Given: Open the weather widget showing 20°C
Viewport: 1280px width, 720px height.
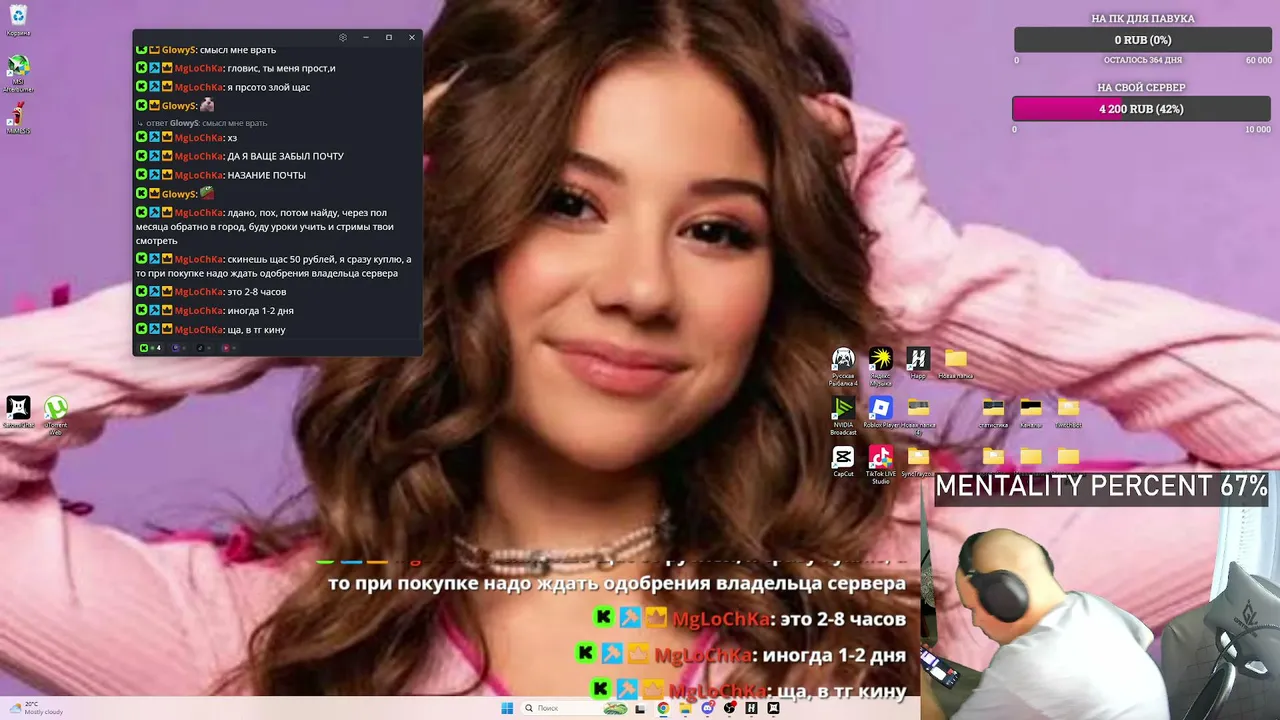Looking at the screenshot, I should click(36, 708).
